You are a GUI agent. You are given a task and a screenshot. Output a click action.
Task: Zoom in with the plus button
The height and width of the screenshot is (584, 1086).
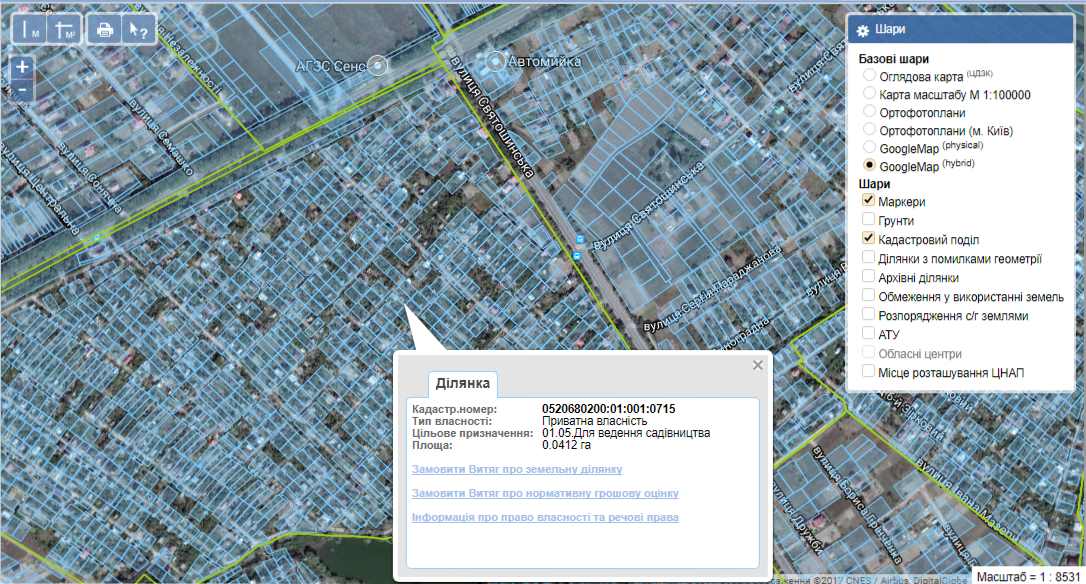[x=22, y=67]
